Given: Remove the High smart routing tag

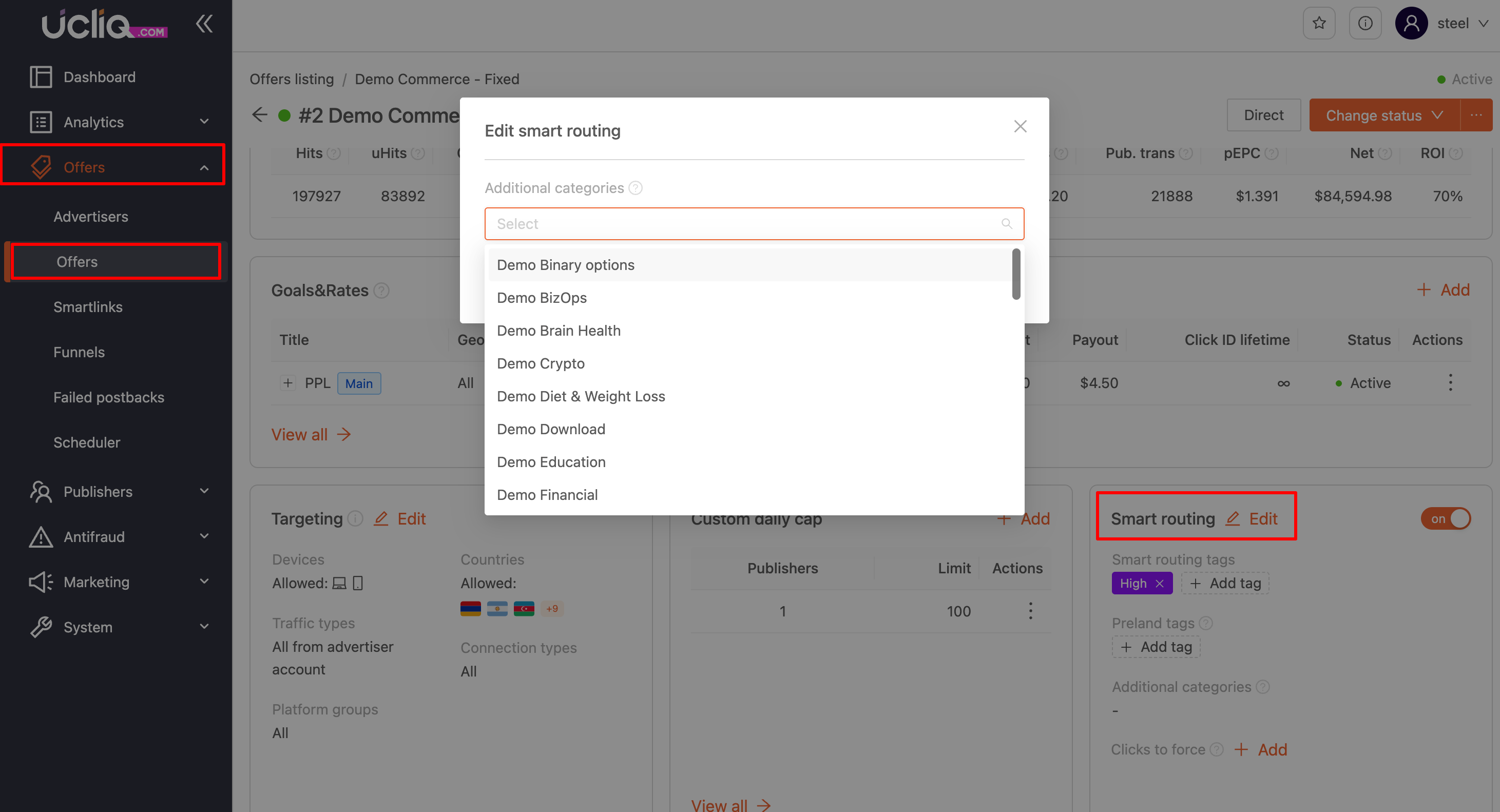Looking at the screenshot, I should (1159, 583).
